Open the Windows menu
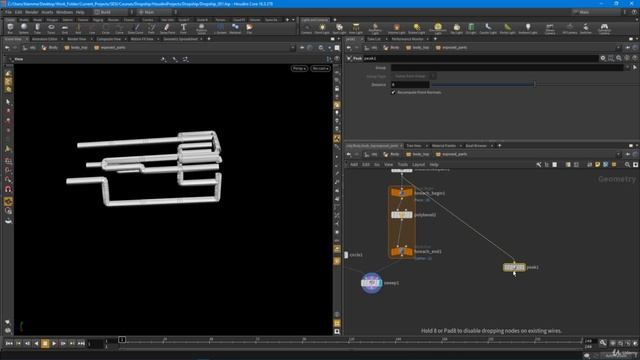640x360 pixels. coord(64,12)
